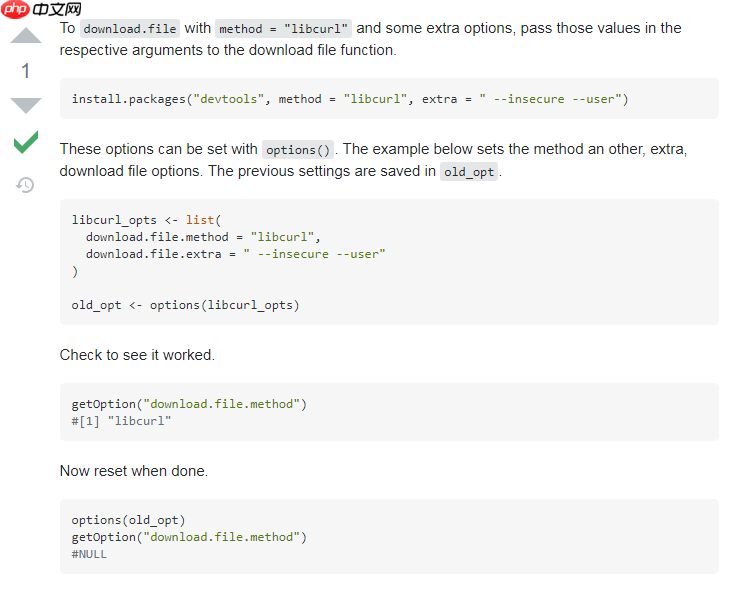733x594 pixels.
Task: Click the libcurl_opts <- list( line
Action: click(x=146, y=220)
